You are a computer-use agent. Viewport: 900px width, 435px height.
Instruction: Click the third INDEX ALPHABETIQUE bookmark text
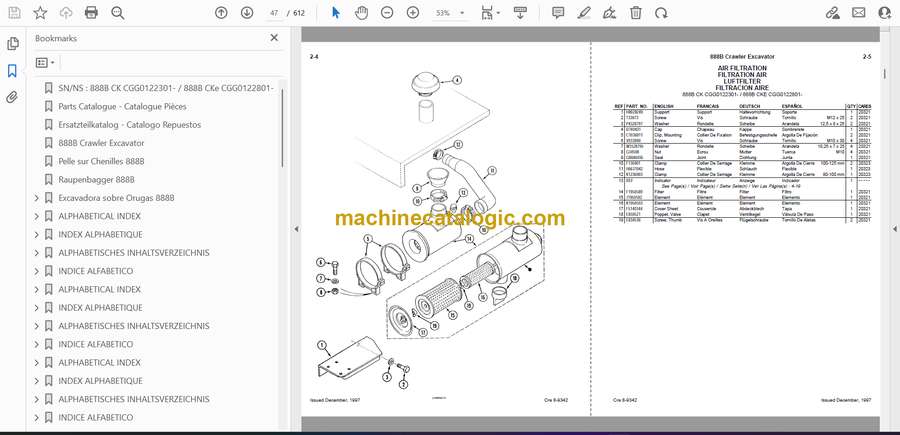point(100,381)
